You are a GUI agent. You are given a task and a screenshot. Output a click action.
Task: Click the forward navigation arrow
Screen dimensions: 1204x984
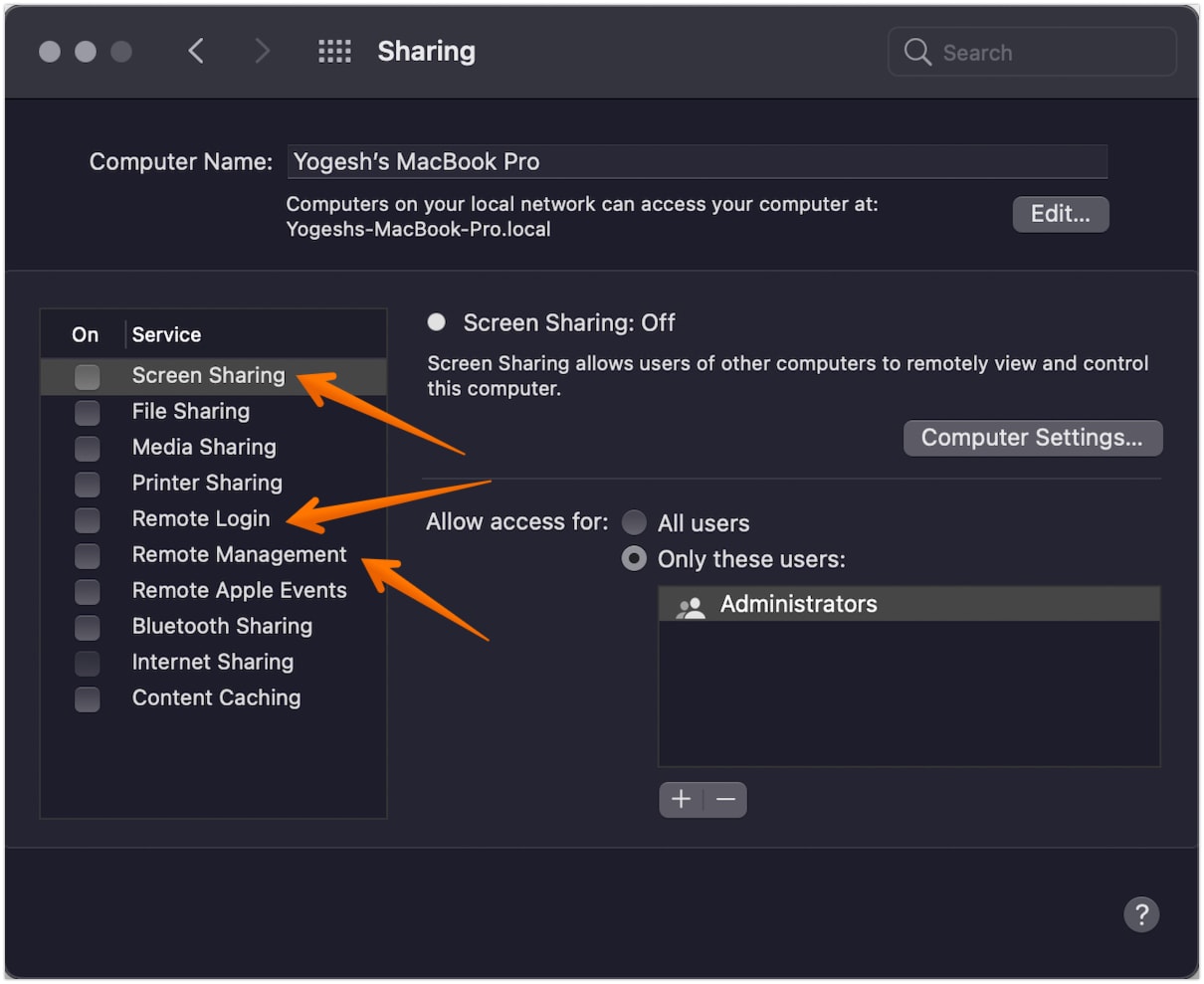[x=262, y=51]
